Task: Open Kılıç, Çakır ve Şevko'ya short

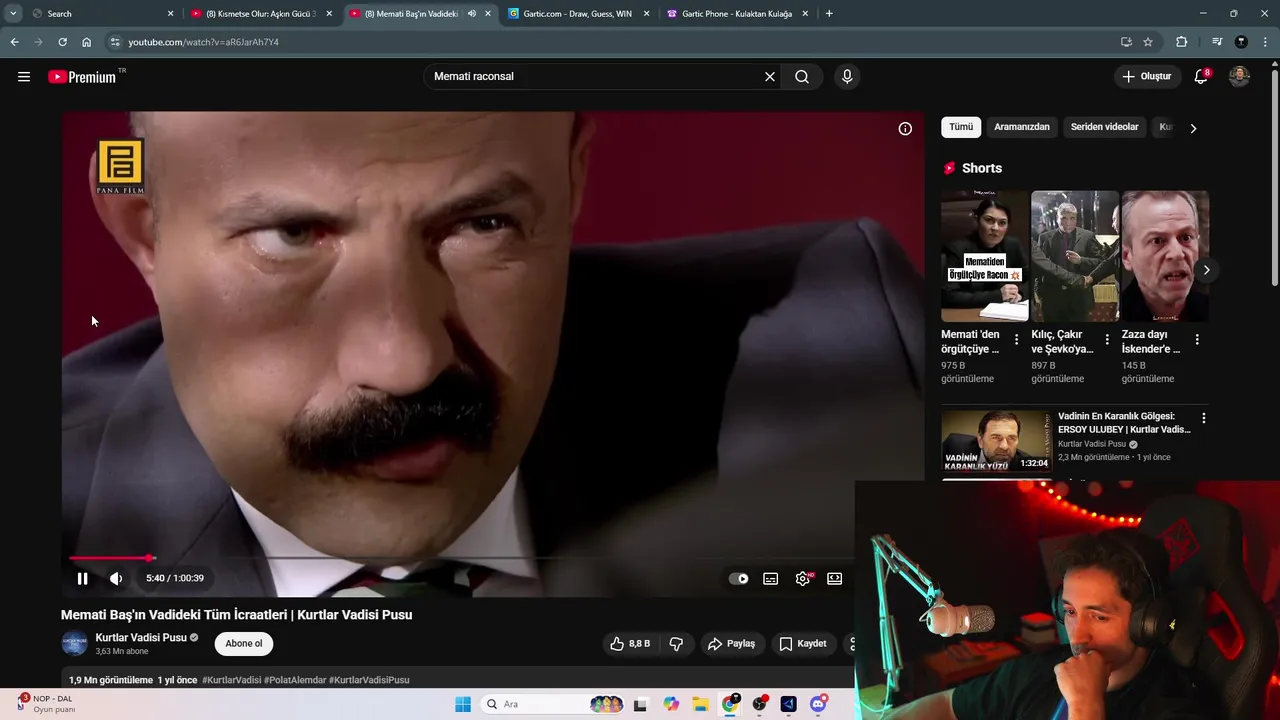Action: point(1075,256)
